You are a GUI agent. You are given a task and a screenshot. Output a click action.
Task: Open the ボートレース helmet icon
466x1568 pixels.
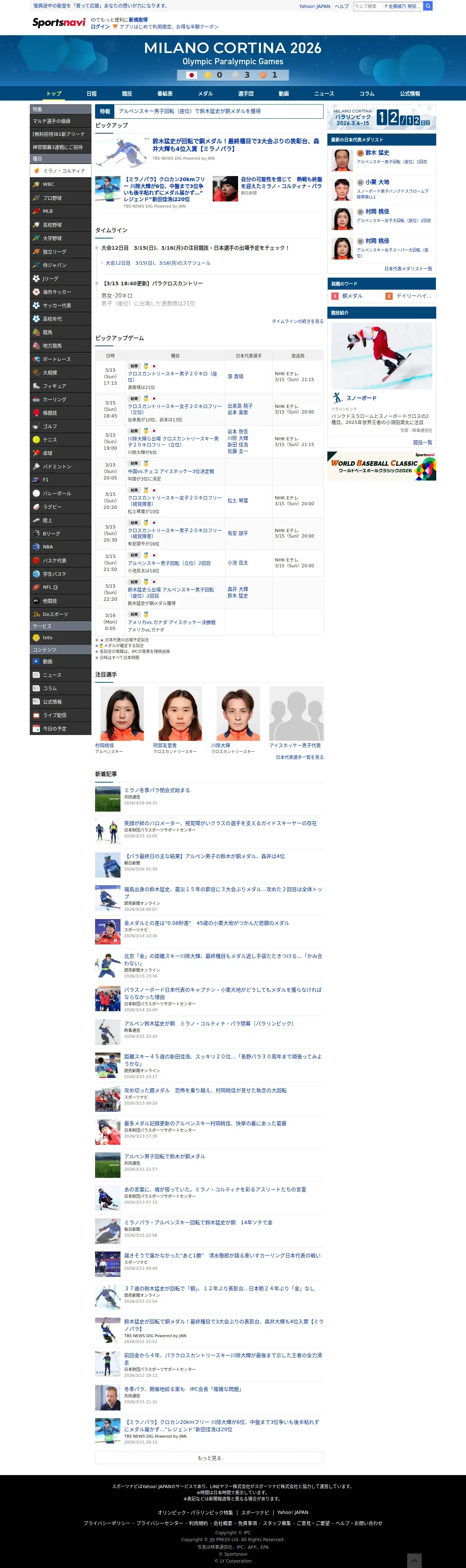pyautogui.click(x=37, y=359)
